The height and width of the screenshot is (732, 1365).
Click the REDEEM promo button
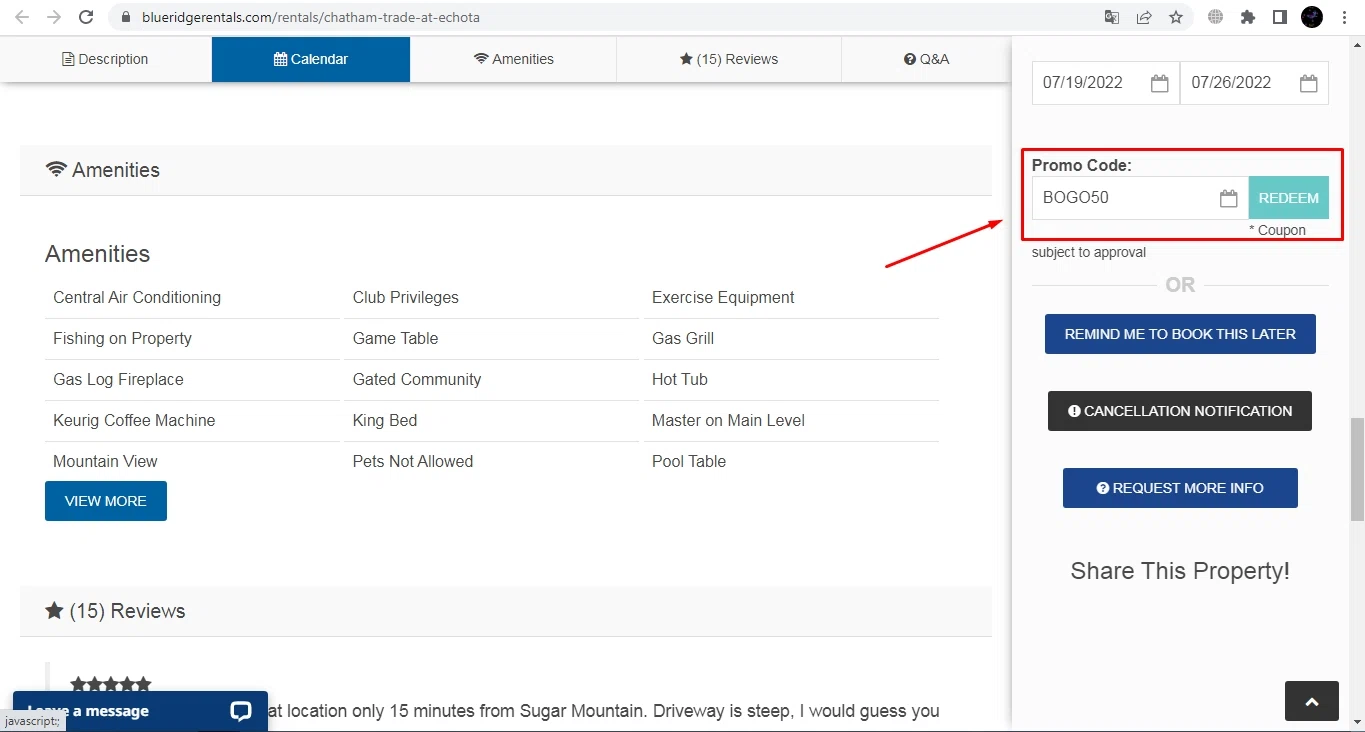point(1288,198)
